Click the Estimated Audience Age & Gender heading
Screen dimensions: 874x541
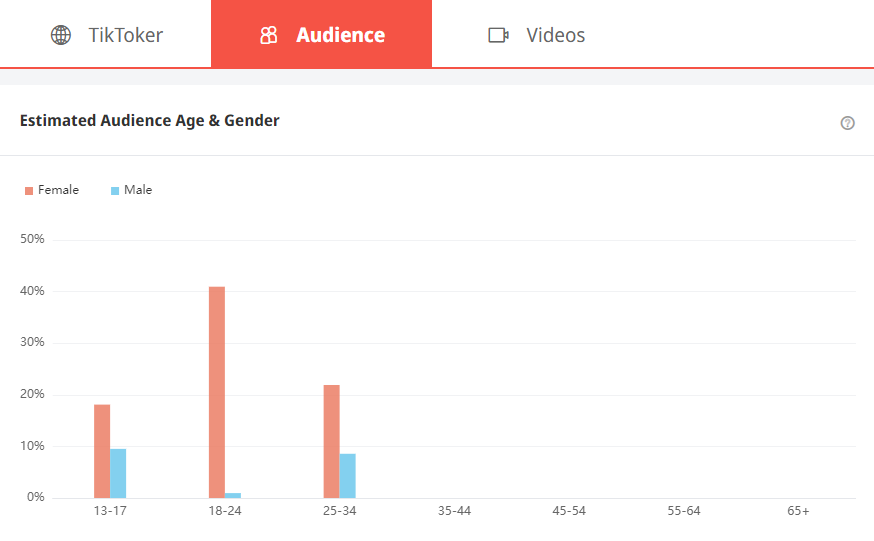point(150,121)
